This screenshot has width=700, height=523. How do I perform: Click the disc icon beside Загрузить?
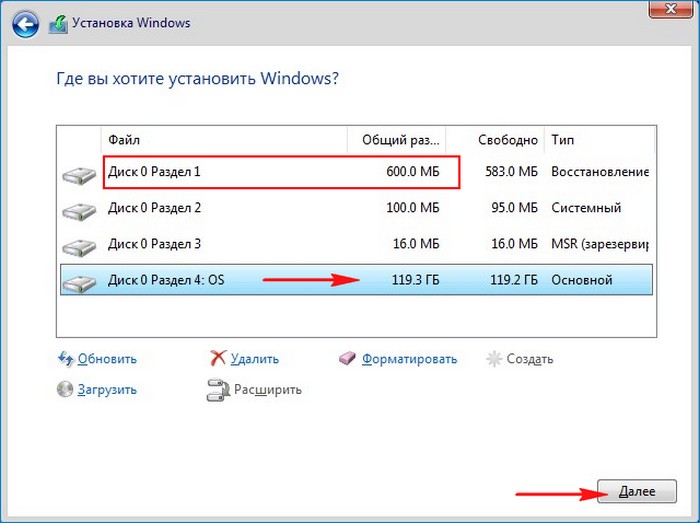[65, 389]
